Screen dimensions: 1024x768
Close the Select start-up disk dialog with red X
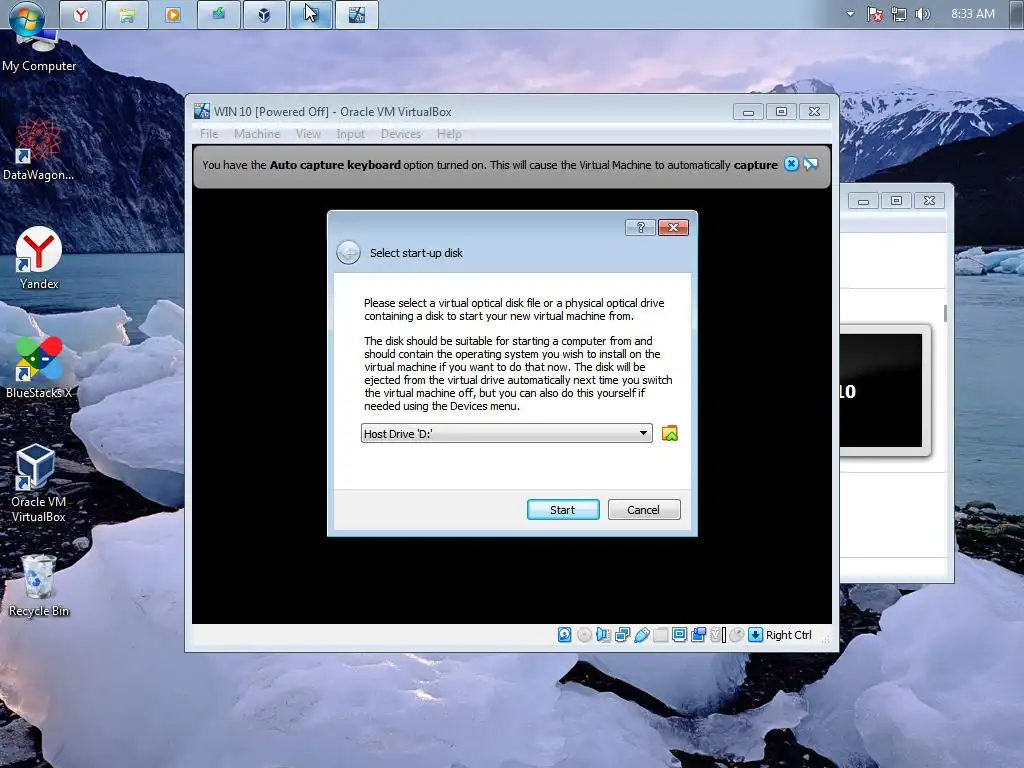(673, 227)
